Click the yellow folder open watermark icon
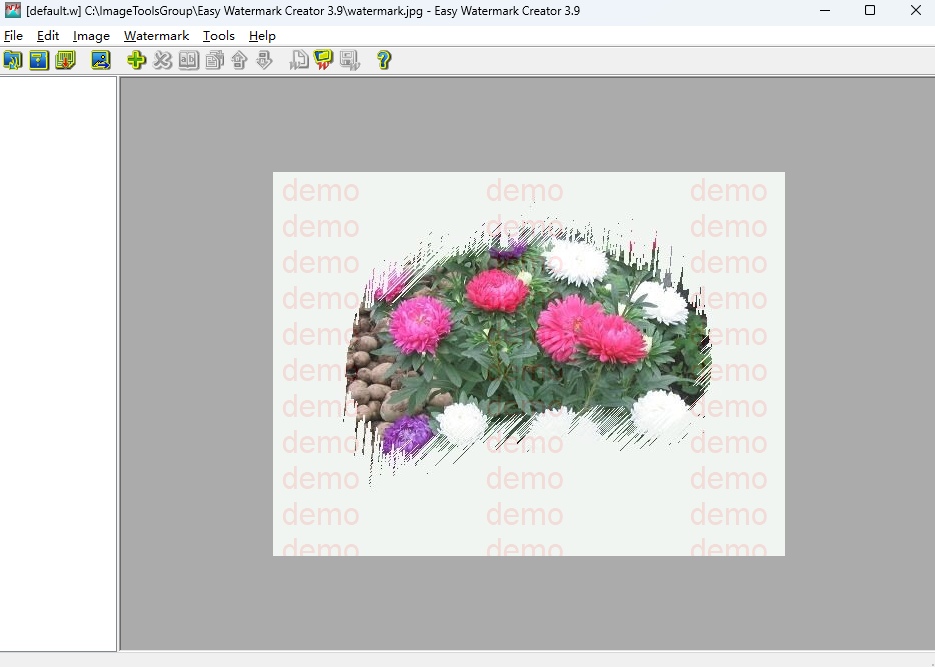Image resolution: width=935 pixels, height=667 pixels. [x=324, y=60]
